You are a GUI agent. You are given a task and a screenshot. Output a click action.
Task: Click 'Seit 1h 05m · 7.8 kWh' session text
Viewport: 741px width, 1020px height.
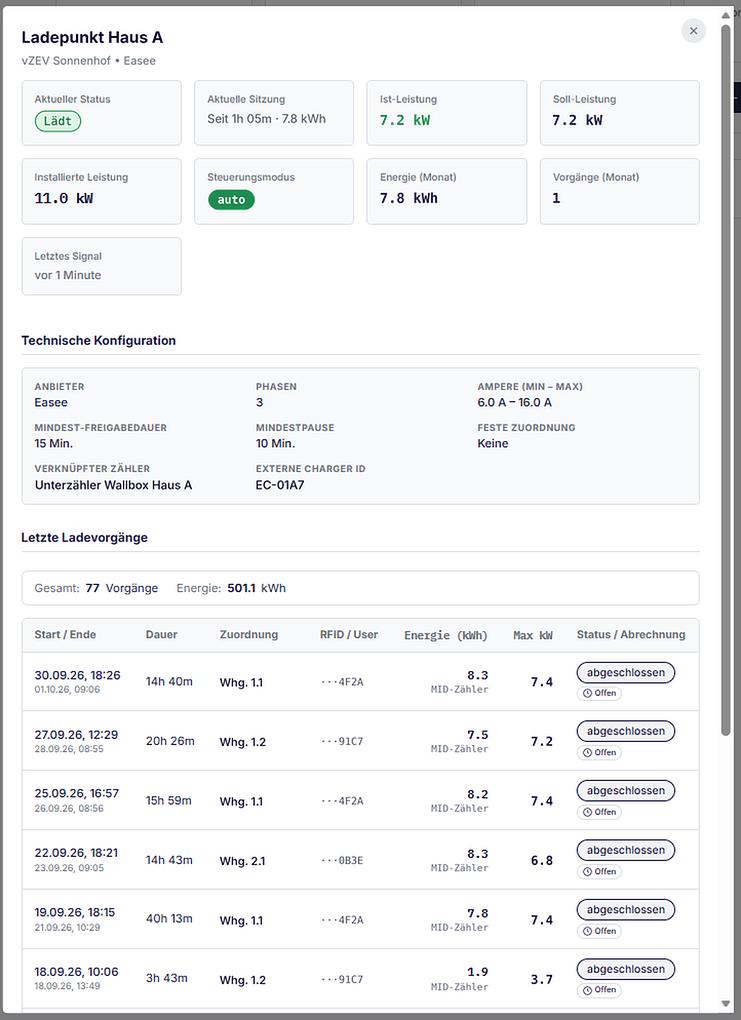pyautogui.click(x=267, y=118)
